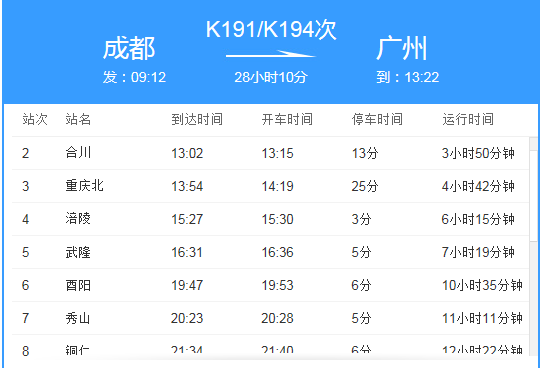541x368 pixels.
Task: Click the 涪陵 stop duration 3分
Action: 361,219
